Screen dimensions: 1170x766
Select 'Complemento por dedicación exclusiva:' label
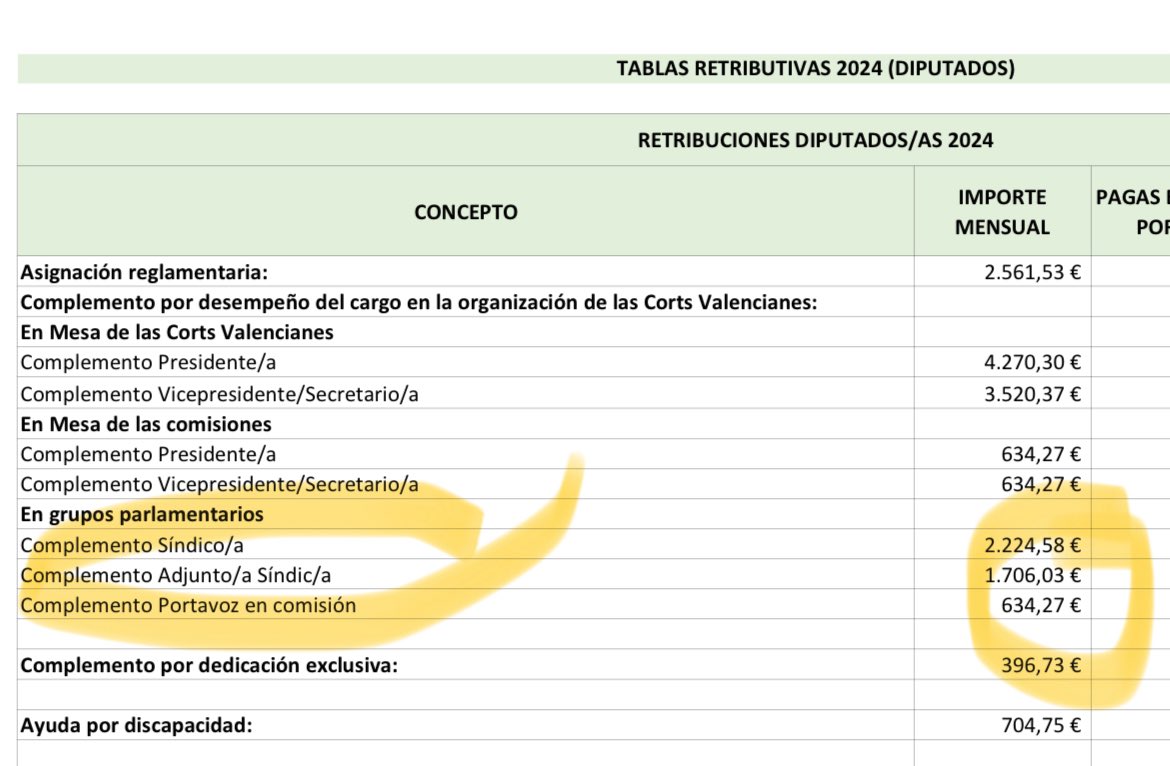click(209, 665)
